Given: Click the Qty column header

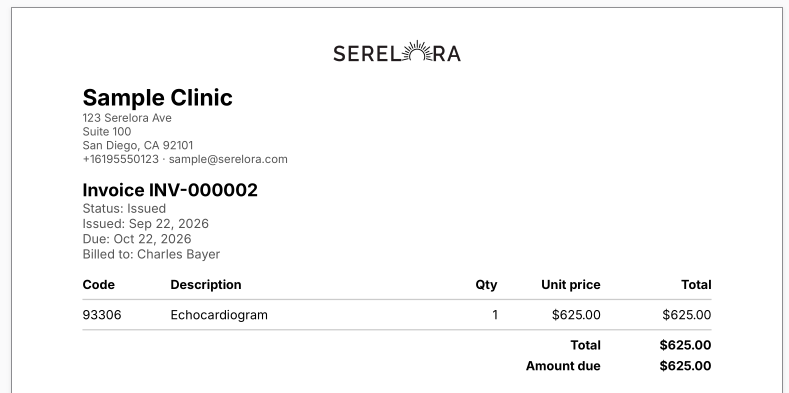Looking at the screenshot, I should (486, 285).
